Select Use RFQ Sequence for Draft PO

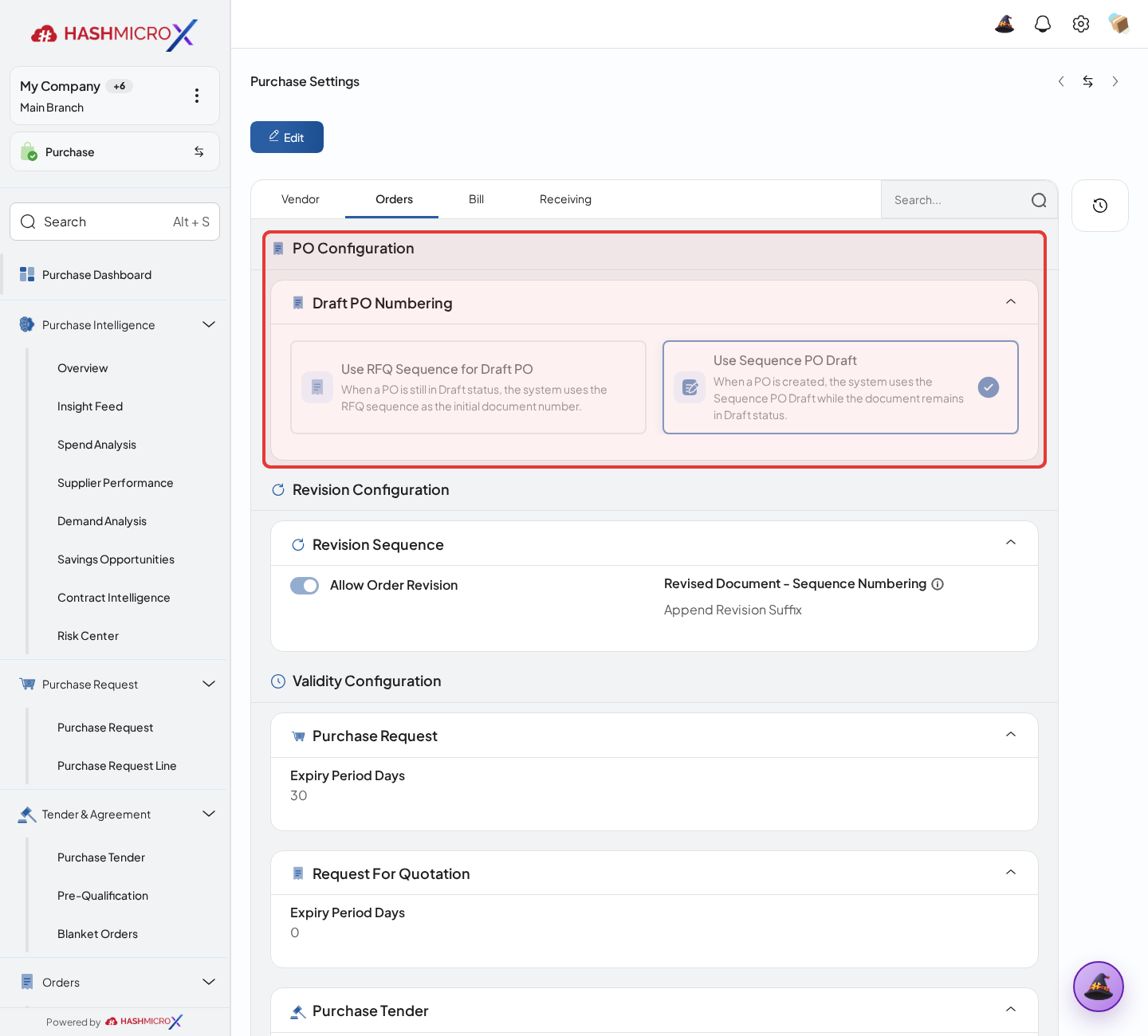(468, 387)
